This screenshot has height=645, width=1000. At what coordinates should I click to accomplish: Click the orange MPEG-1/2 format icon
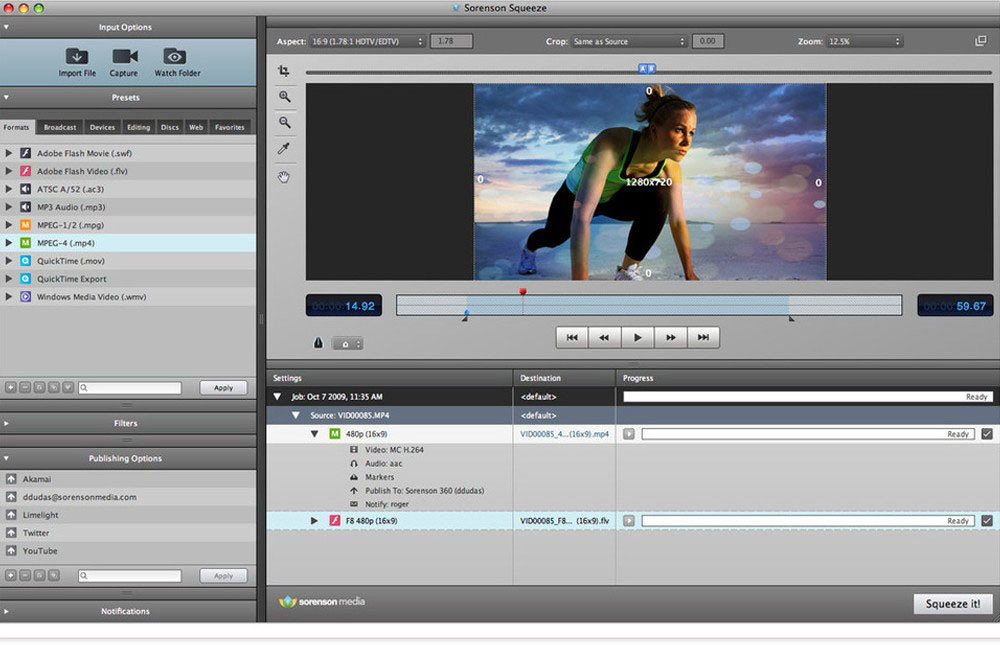(26, 225)
